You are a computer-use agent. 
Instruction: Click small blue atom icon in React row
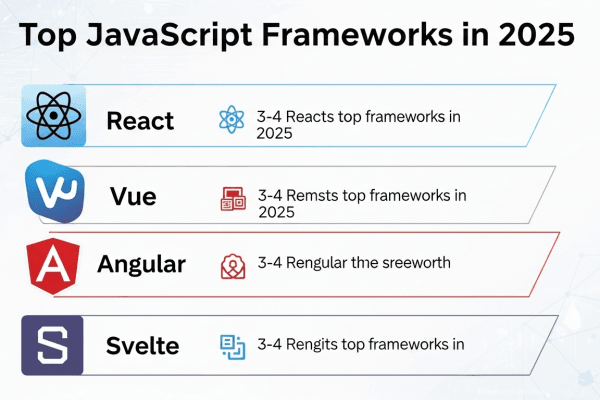[232, 122]
